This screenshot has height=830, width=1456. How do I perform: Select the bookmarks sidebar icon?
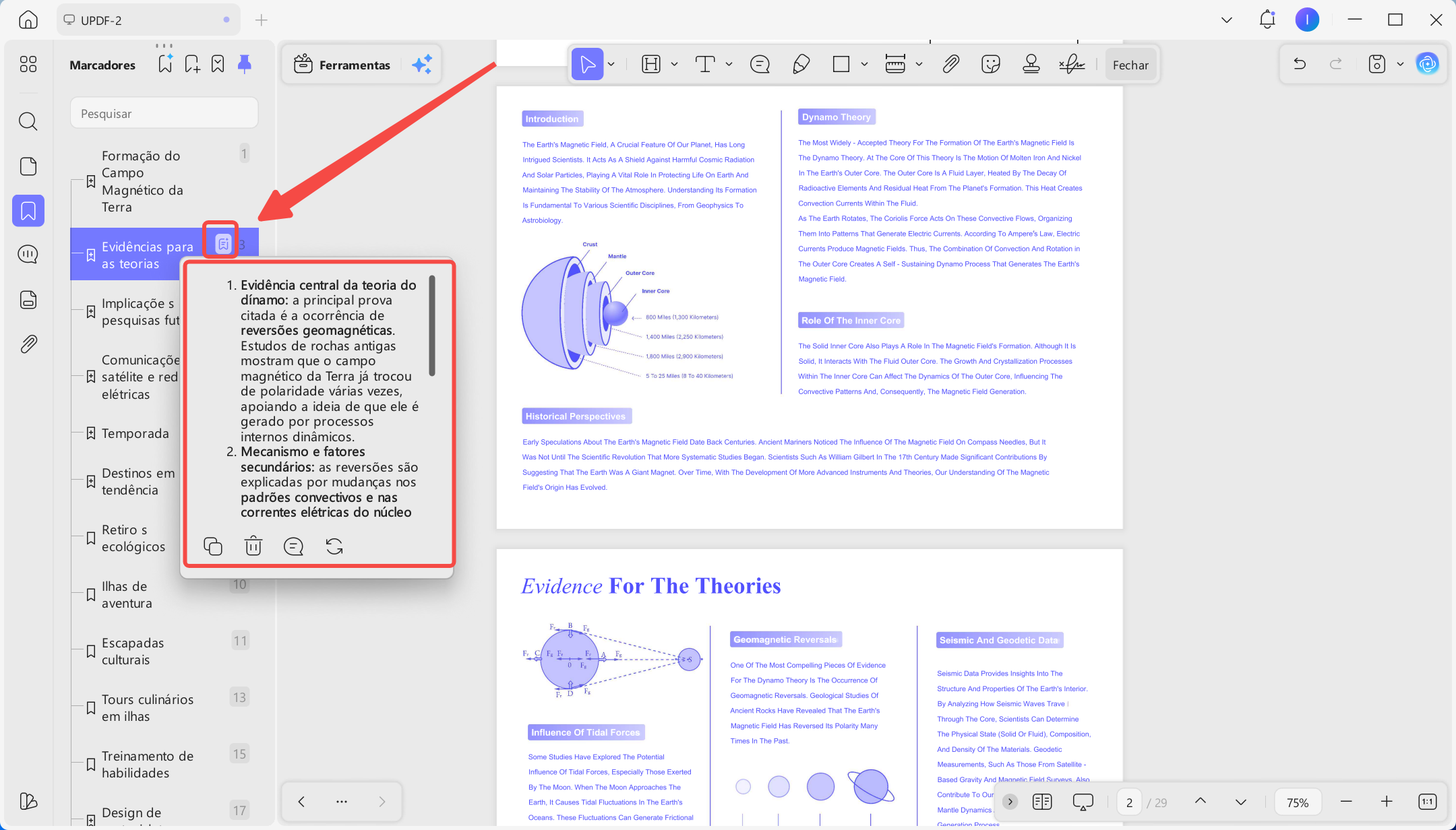(28, 211)
